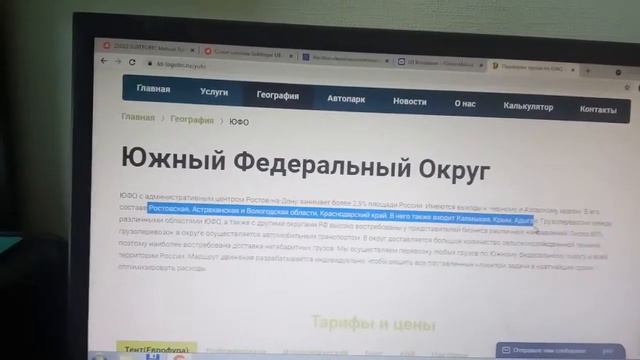Open the Главная menu item
This screenshot has width=640, height=360.
(x=153, y=89)
